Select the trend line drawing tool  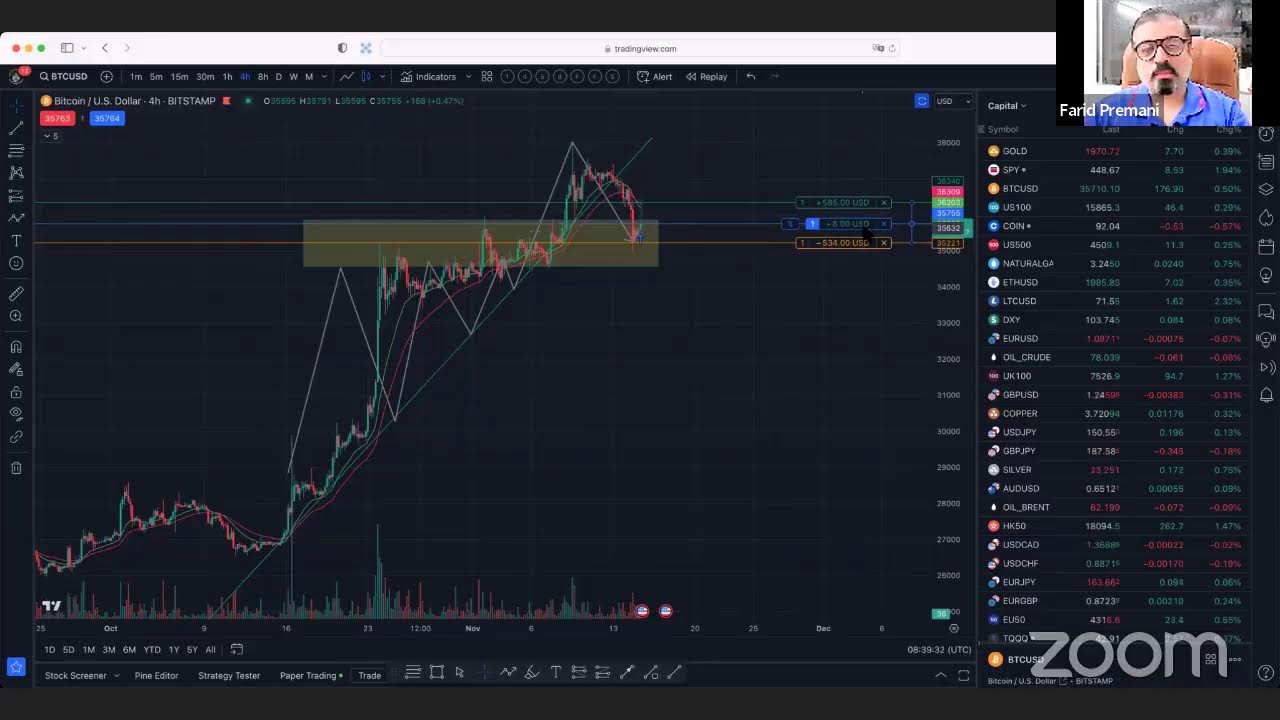click(16, 128)
